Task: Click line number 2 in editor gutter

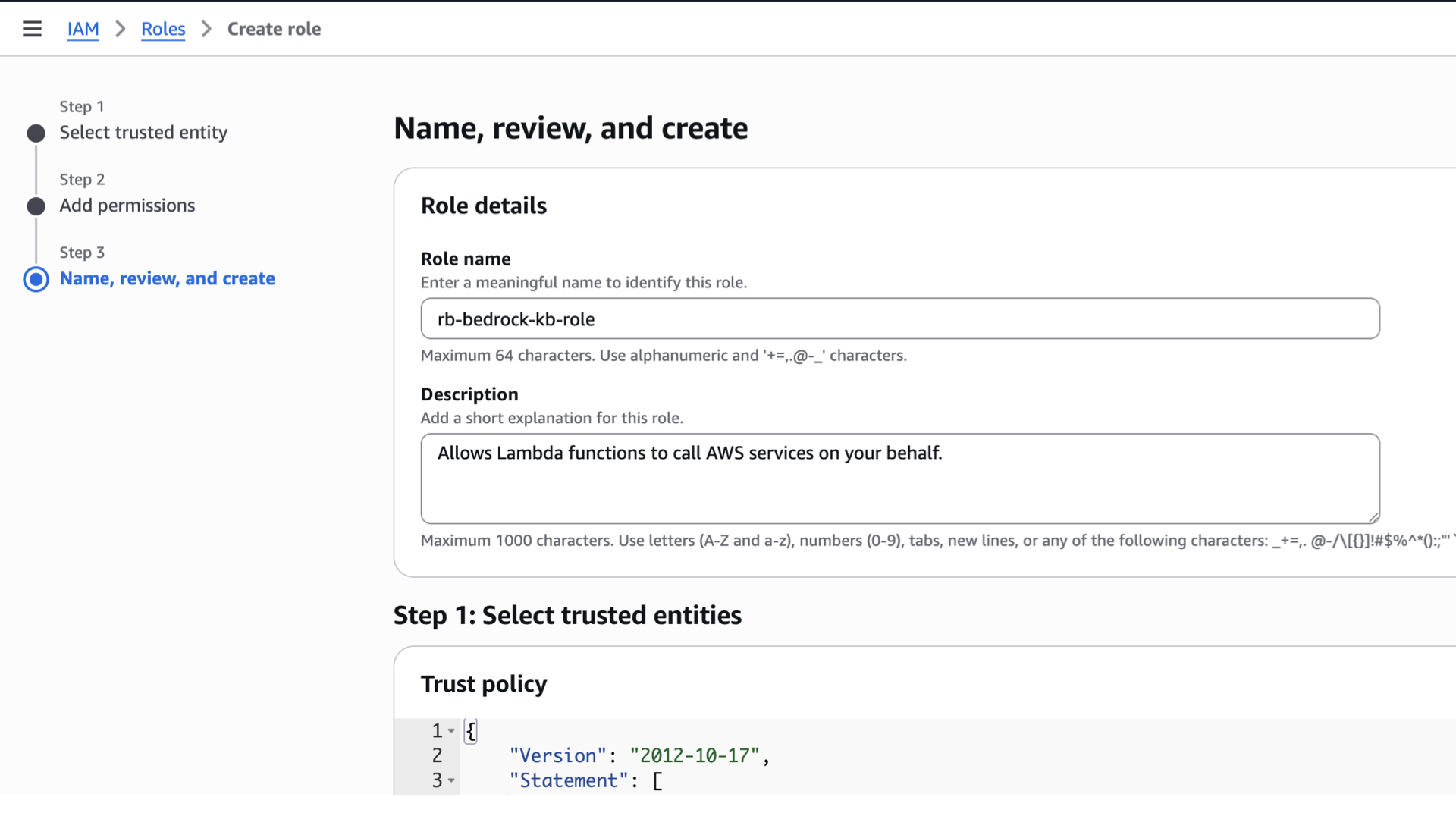Action: (x=437, y=755)
